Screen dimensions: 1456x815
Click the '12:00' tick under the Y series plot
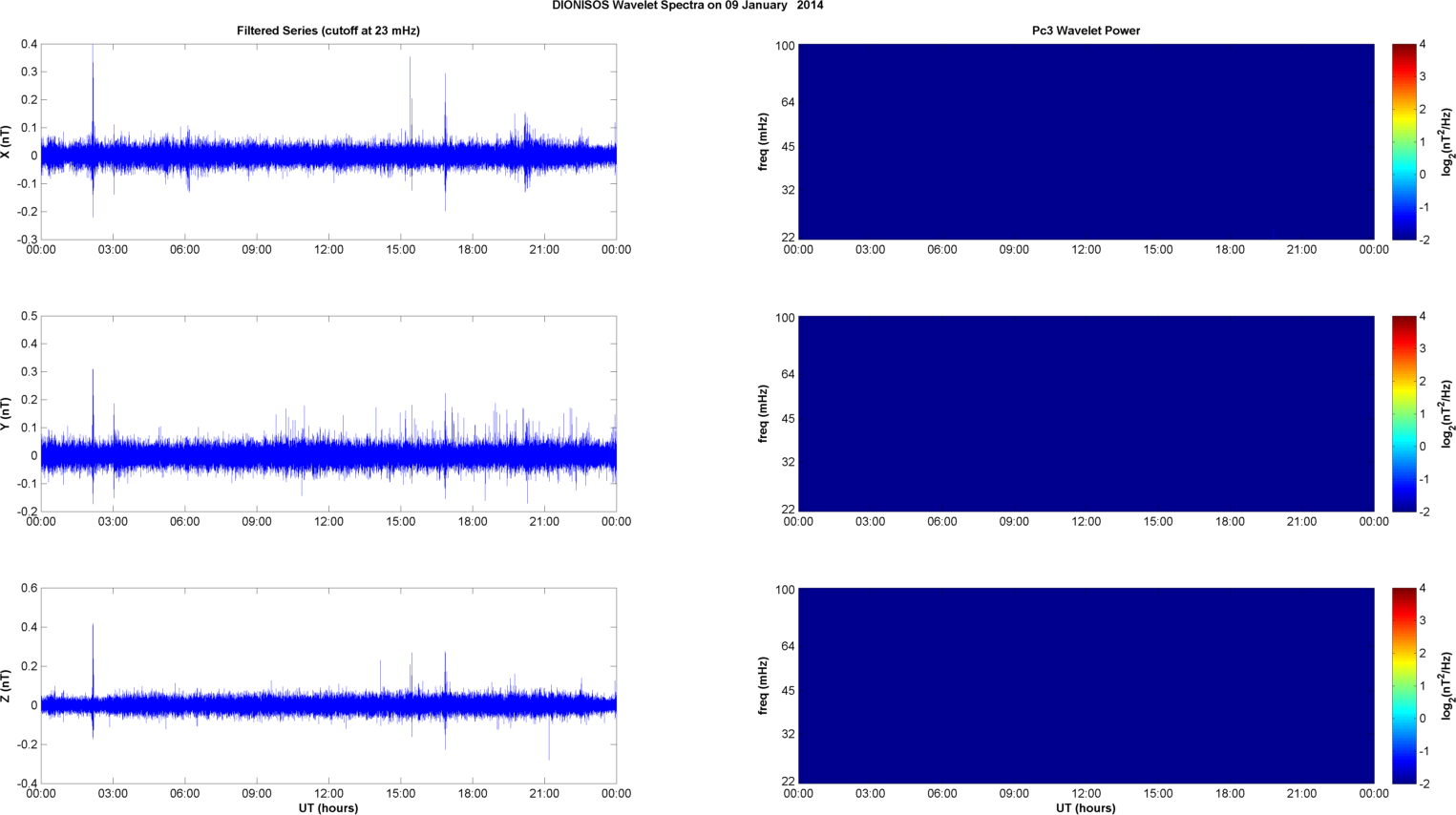tap(328, 522)
